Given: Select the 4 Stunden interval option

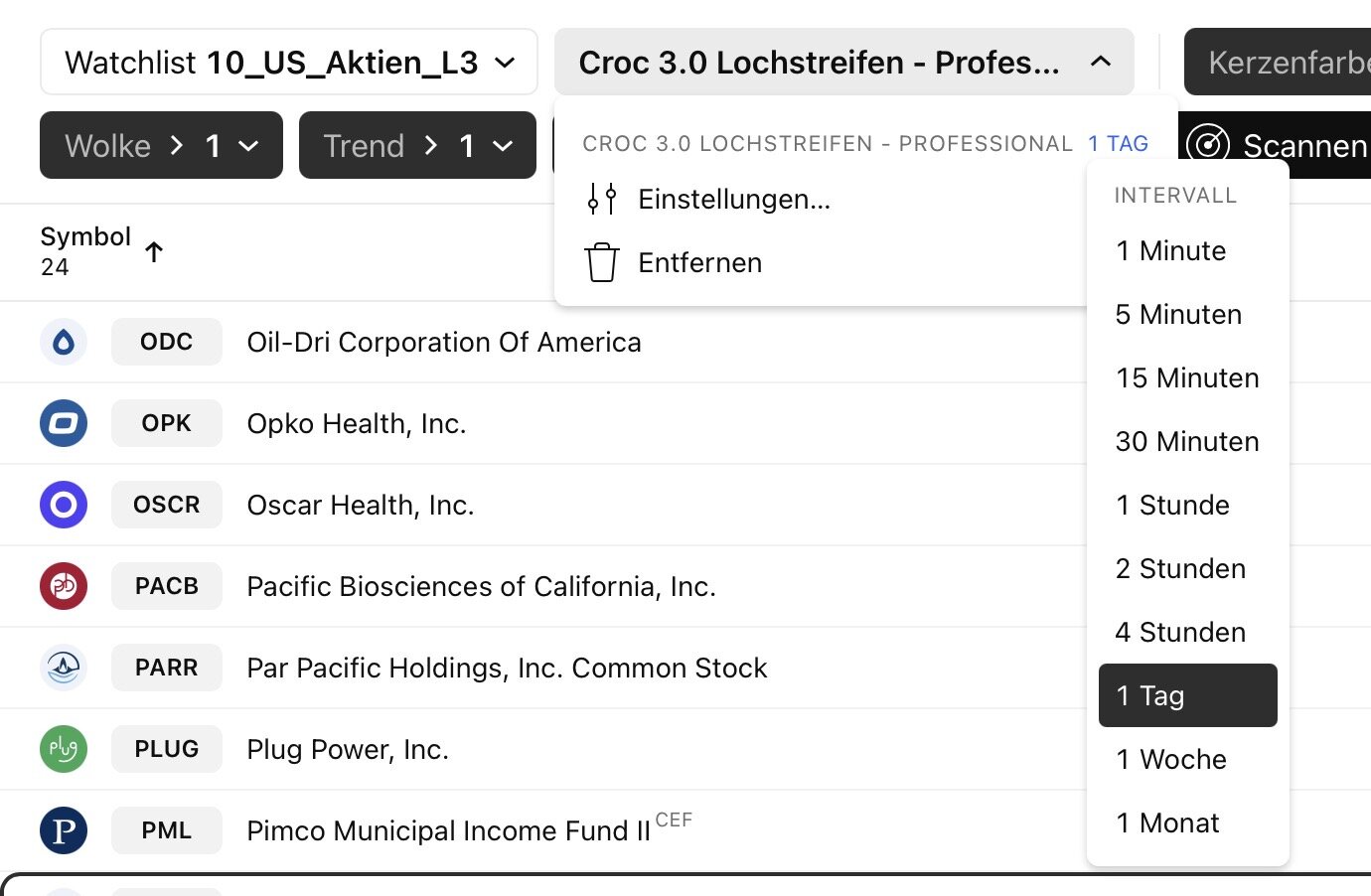Looking at the screenshot, I should [x=1180, y=633].
